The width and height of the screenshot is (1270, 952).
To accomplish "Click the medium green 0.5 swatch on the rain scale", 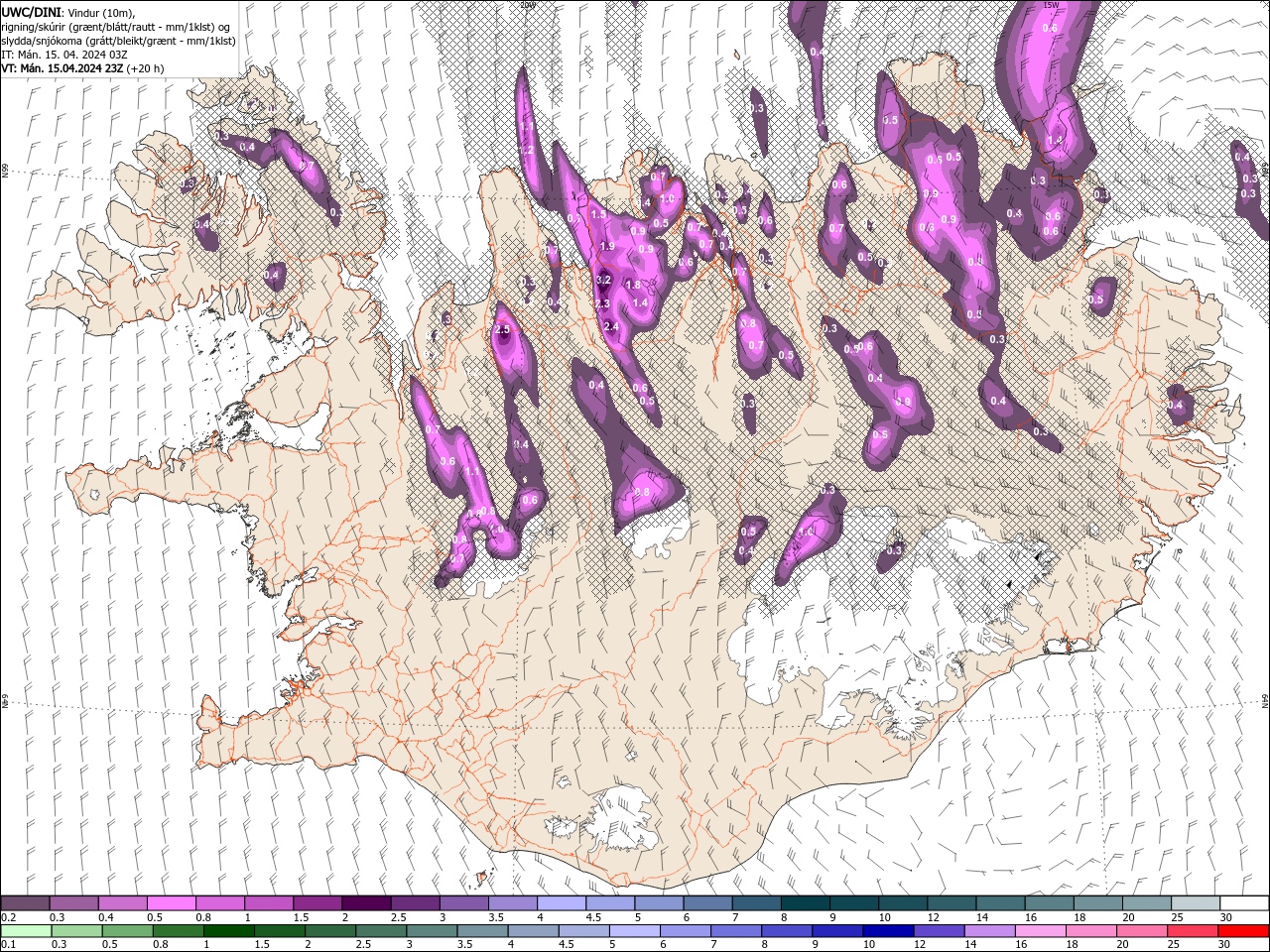I will 127,931.
